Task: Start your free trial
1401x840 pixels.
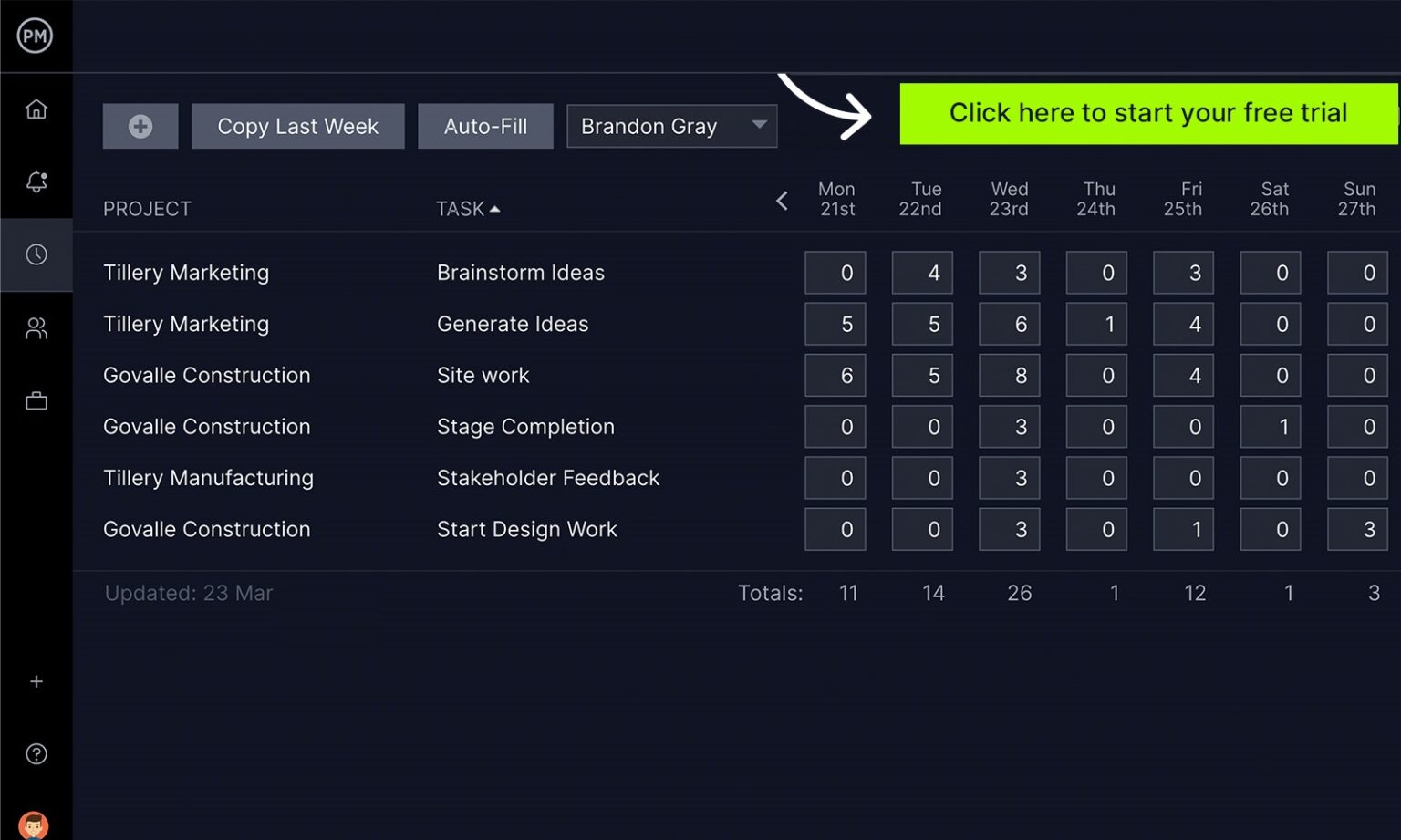Action: [1148, 112]
